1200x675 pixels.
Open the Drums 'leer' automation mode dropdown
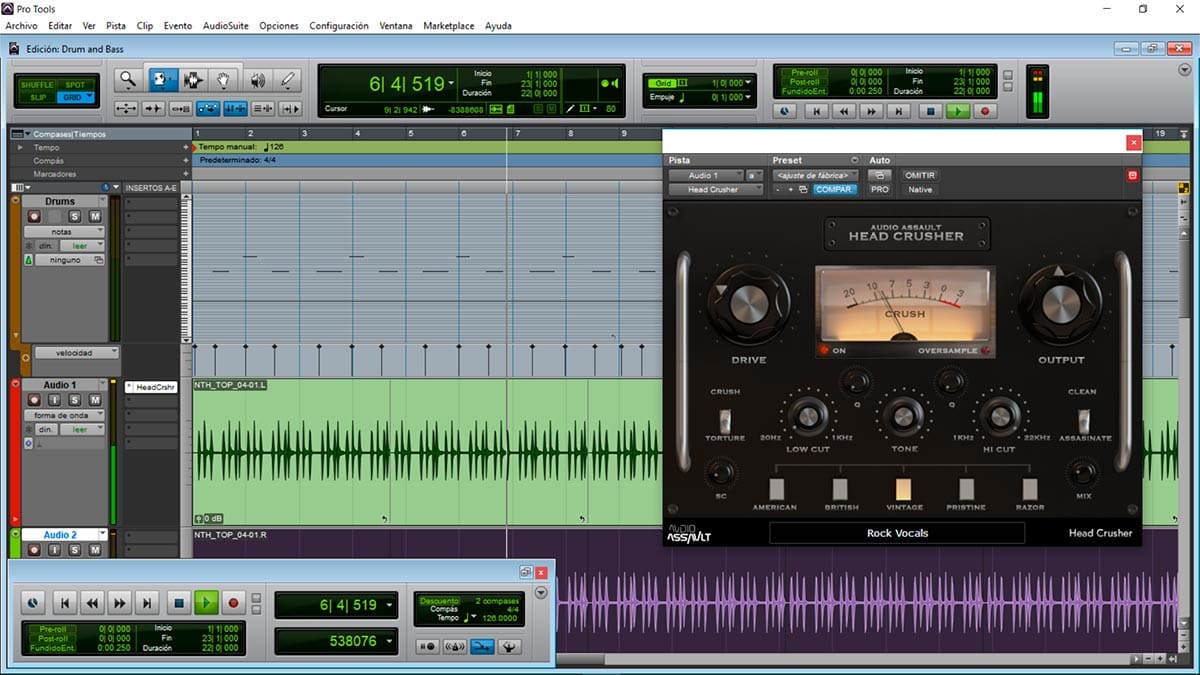80,245
